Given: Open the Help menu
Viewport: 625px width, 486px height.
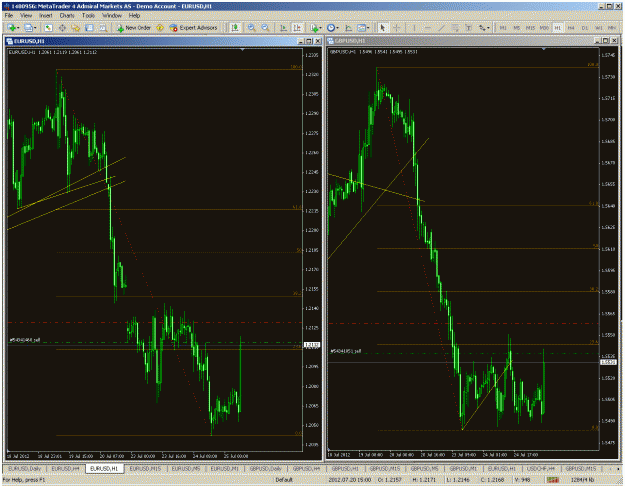Looking at the screenshot, I should [x=134, y=16].
